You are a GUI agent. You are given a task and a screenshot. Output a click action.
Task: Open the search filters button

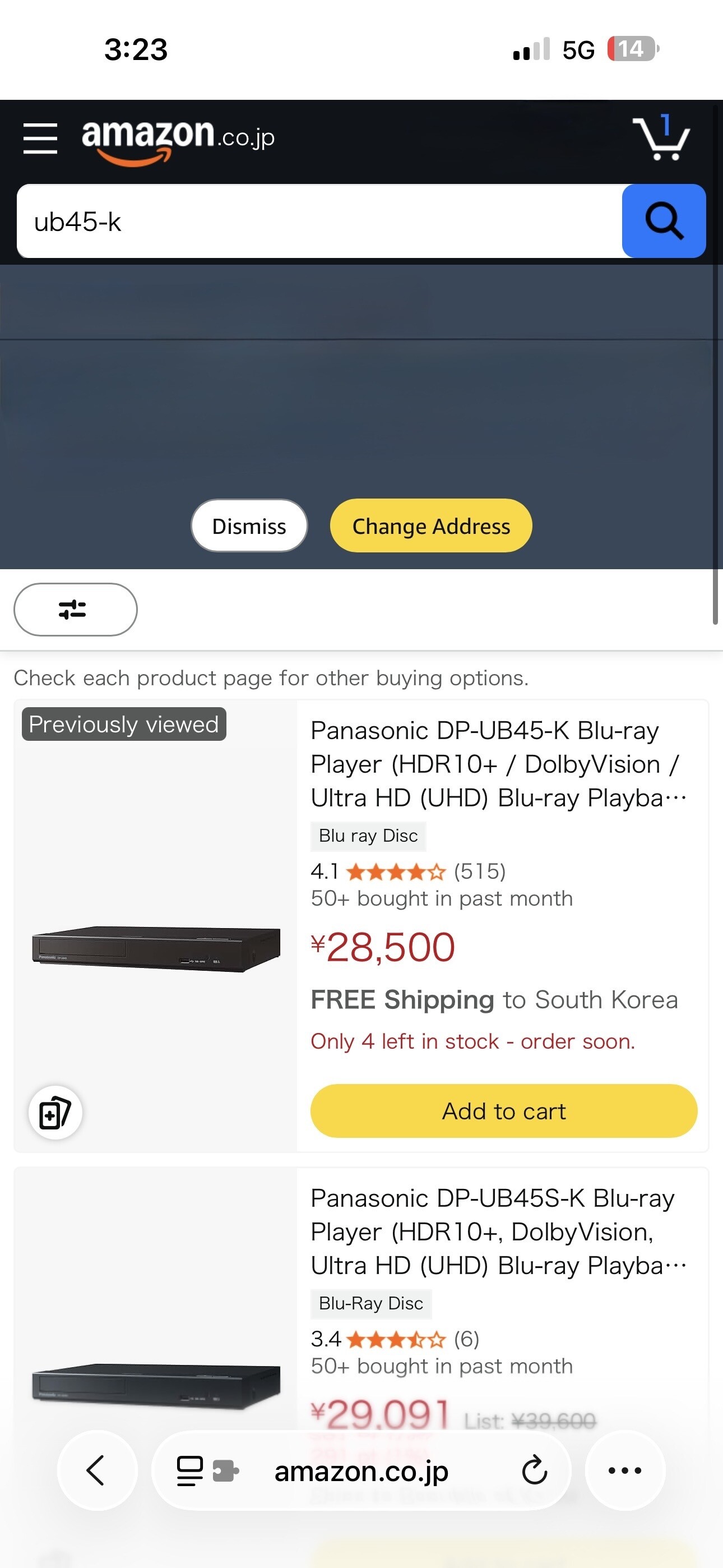[x=76, y=609]
